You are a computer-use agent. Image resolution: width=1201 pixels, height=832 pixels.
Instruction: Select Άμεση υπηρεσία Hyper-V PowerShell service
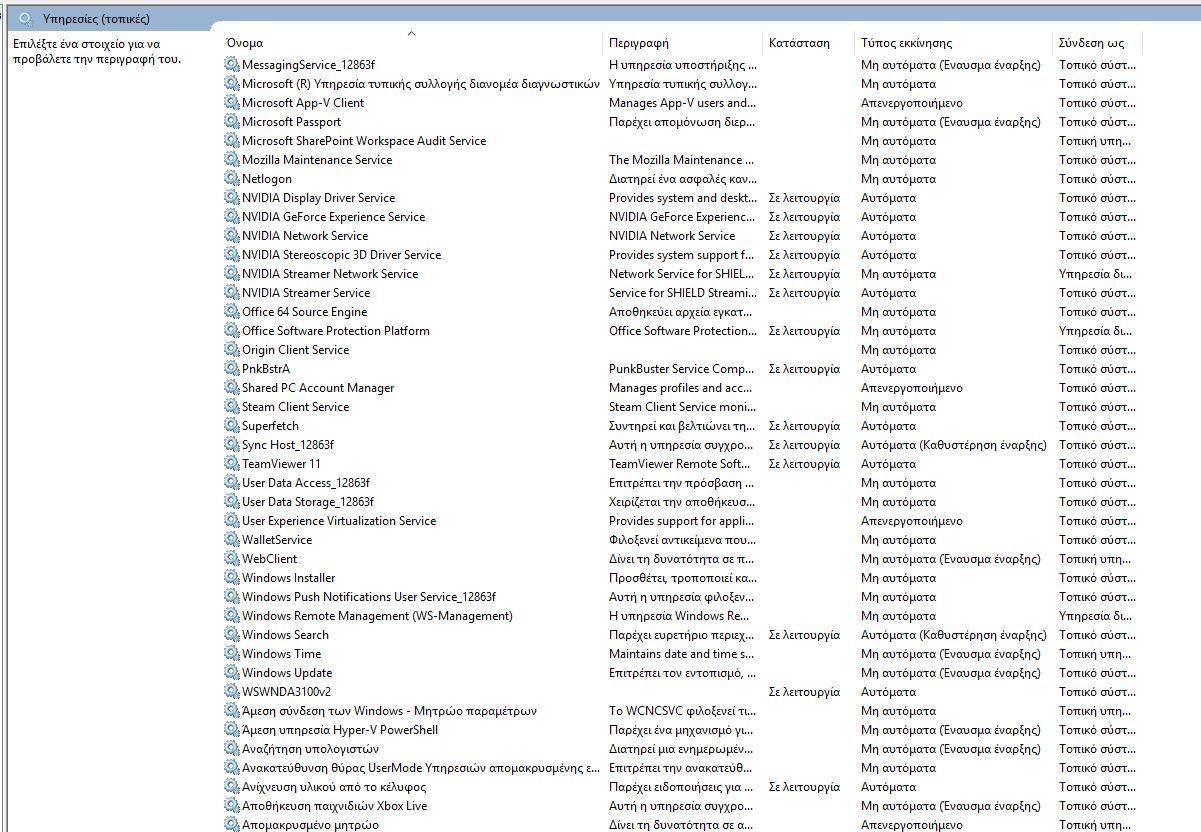pyautogui.click(x=682, y=730)
